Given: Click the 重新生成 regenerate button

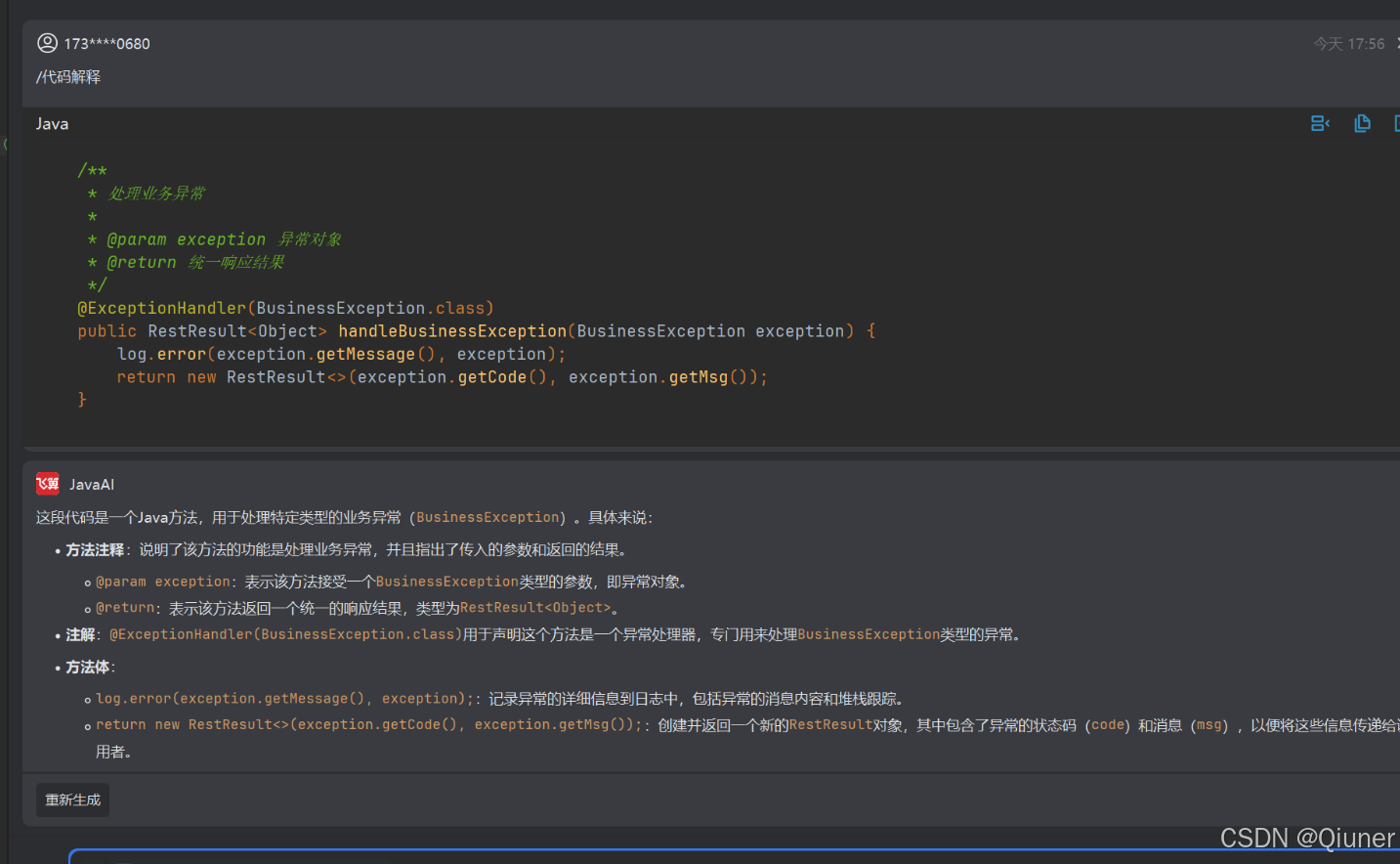Looking at the screenshot, I should 73,799.
